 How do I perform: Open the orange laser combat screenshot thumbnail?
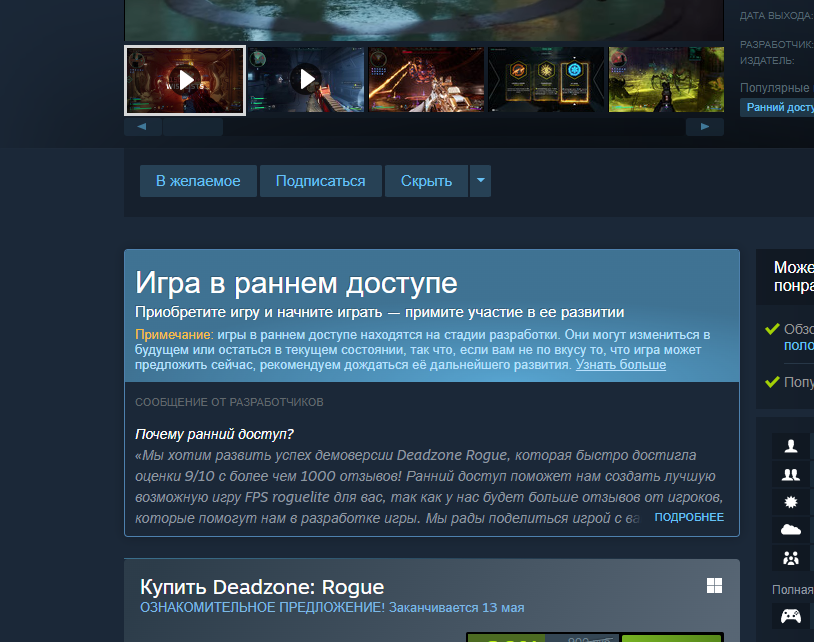click(x=426, y=79)
